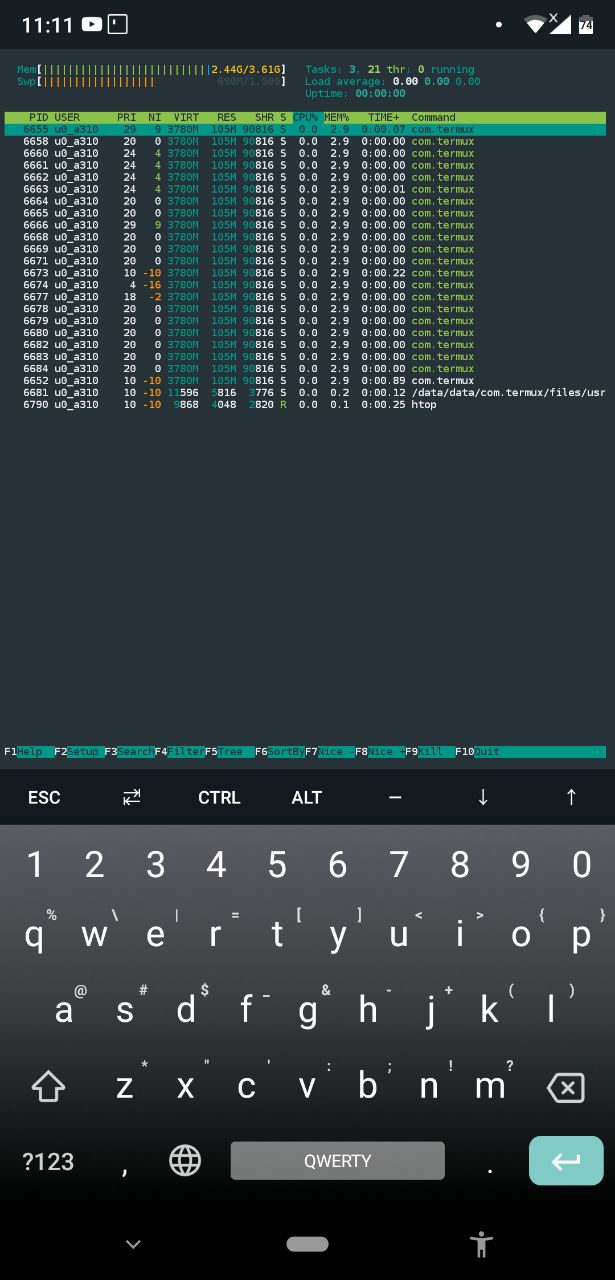Tap the letter k key
Image resolution: width=615 pixels, height=1280 pixels.
coord(489,1011)
